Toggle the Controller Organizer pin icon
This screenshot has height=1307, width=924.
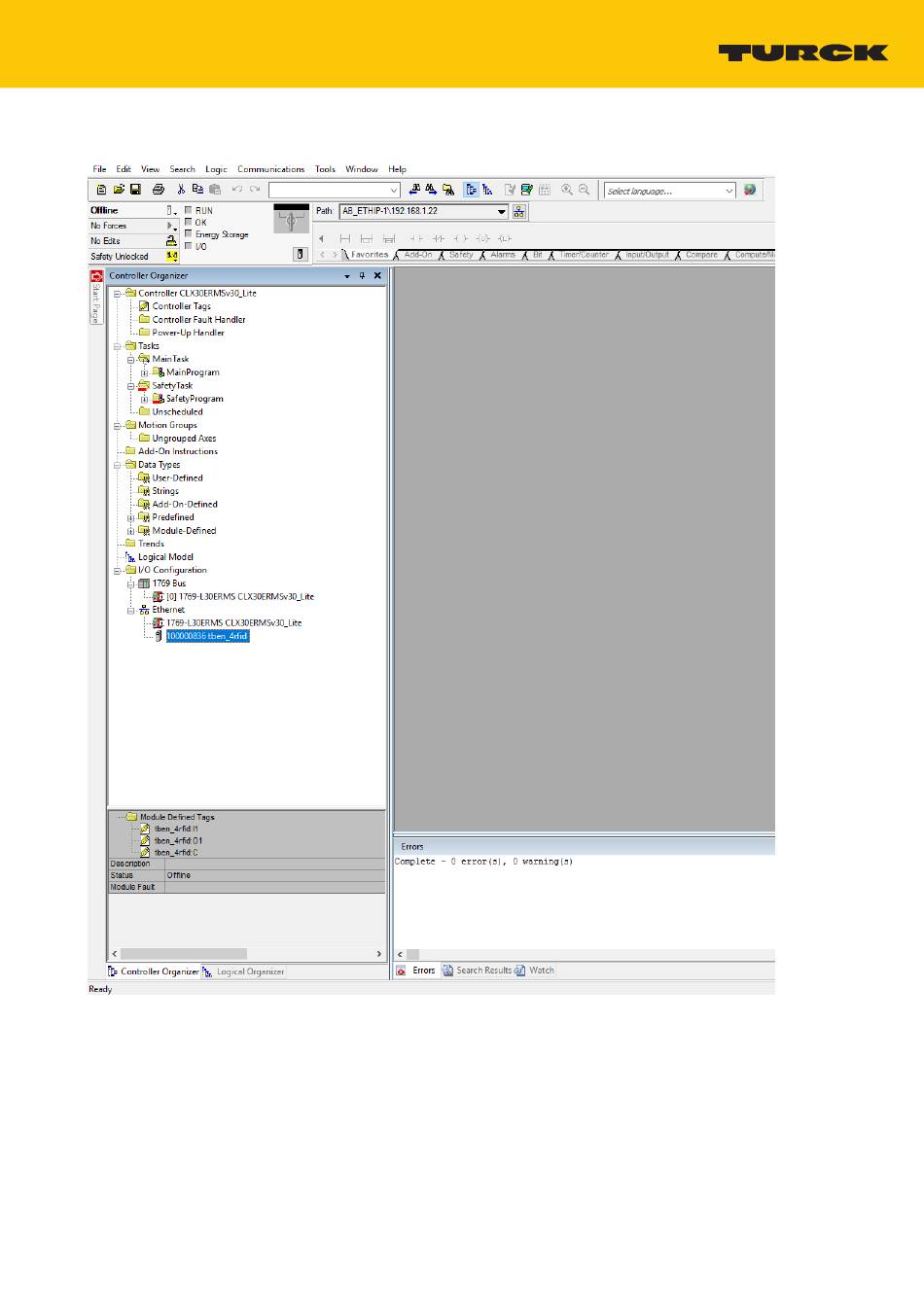[x=363, y=276]
